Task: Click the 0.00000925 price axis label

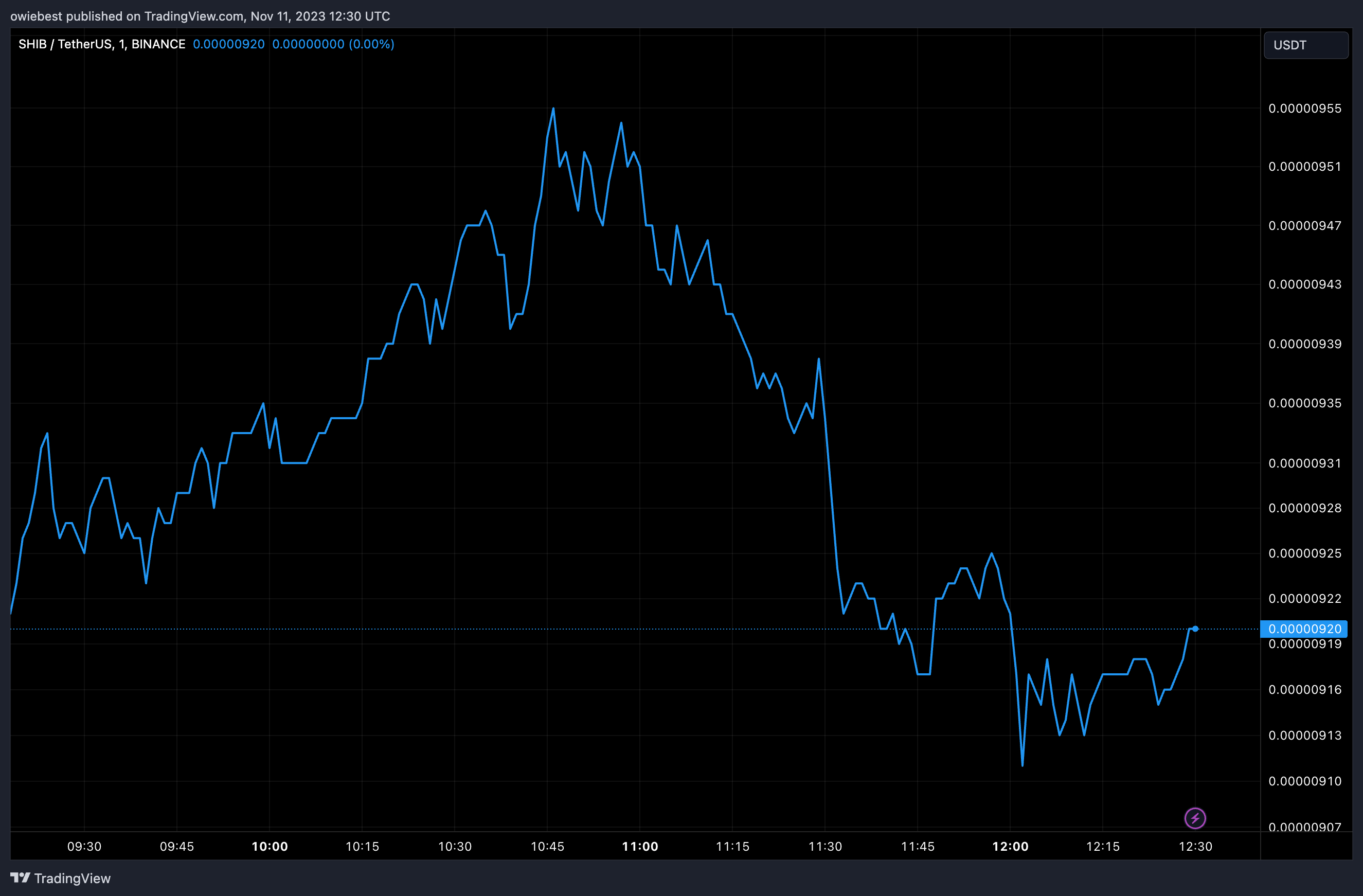Action: pos(1304,553)
